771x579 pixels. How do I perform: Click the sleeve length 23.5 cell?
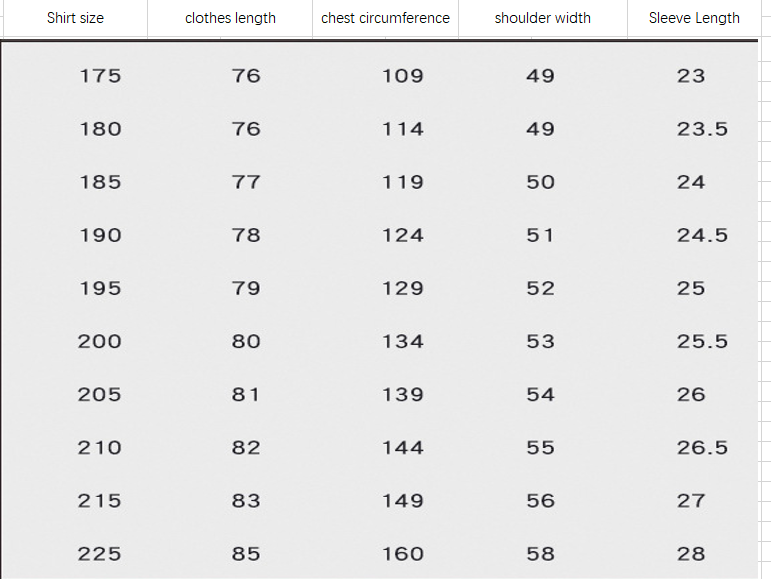(x=702, y=129)
